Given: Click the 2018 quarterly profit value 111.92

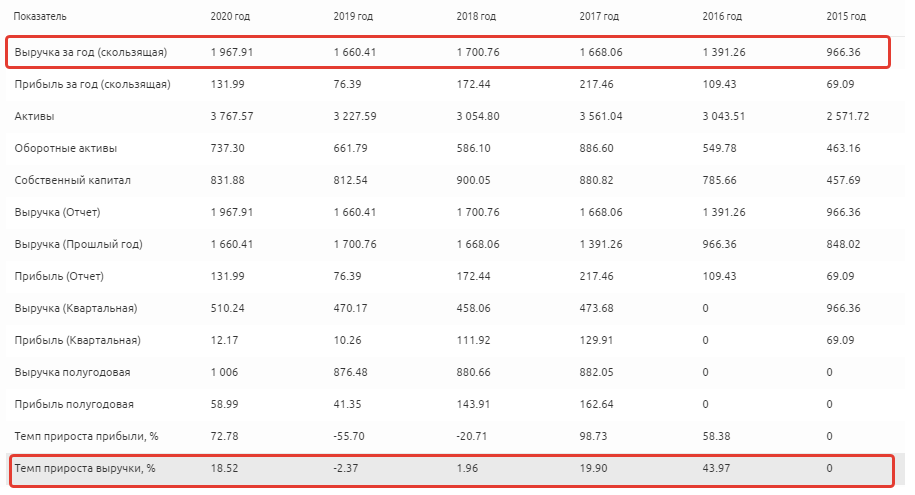Looking at the screenshot, I should pos(473,340).
